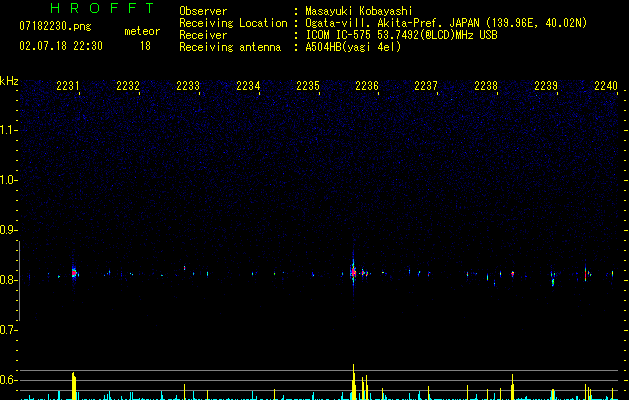Viewport: 629px width, 400px height.
Task: Click the meteor count value 18
Action: pyautogui.click(x=145, y=46)
